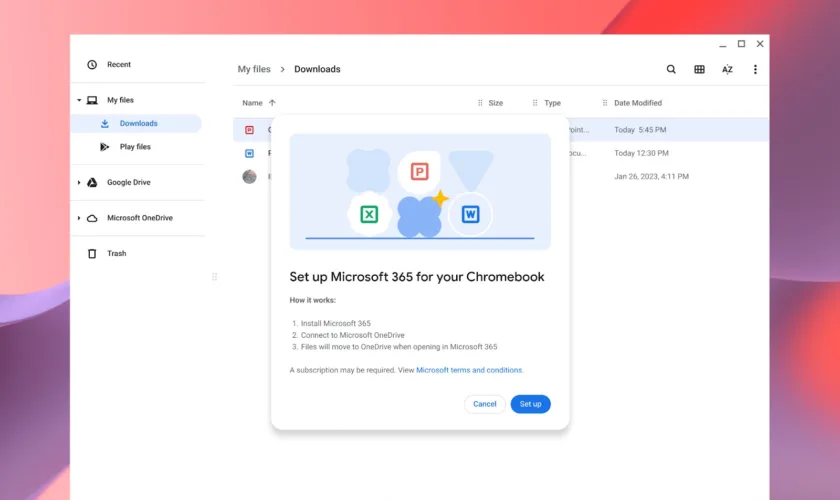Click the Recent clock icon
This screenshot has height=500, width=840.
[x=92, y=64]
